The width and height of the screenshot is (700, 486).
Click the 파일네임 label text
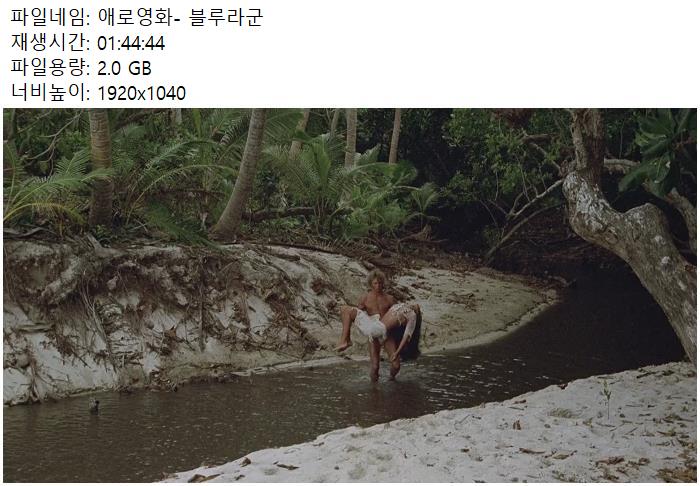[50, 18]
